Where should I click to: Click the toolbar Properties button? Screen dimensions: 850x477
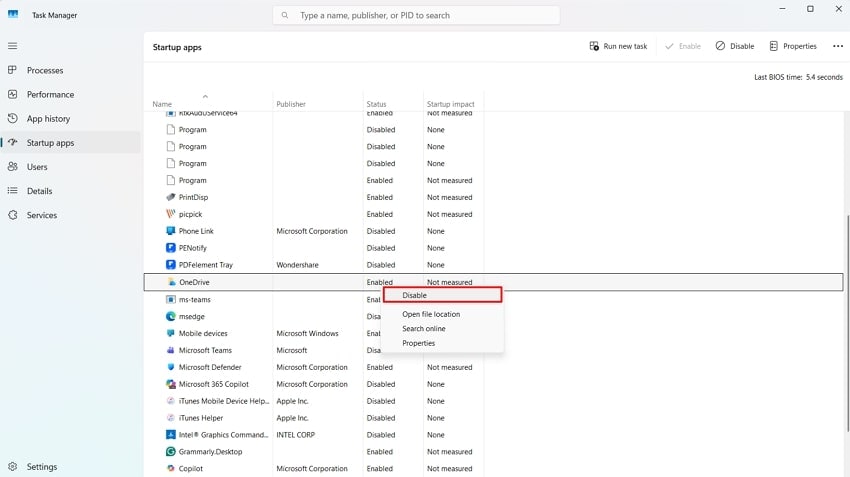click(793, 46)
